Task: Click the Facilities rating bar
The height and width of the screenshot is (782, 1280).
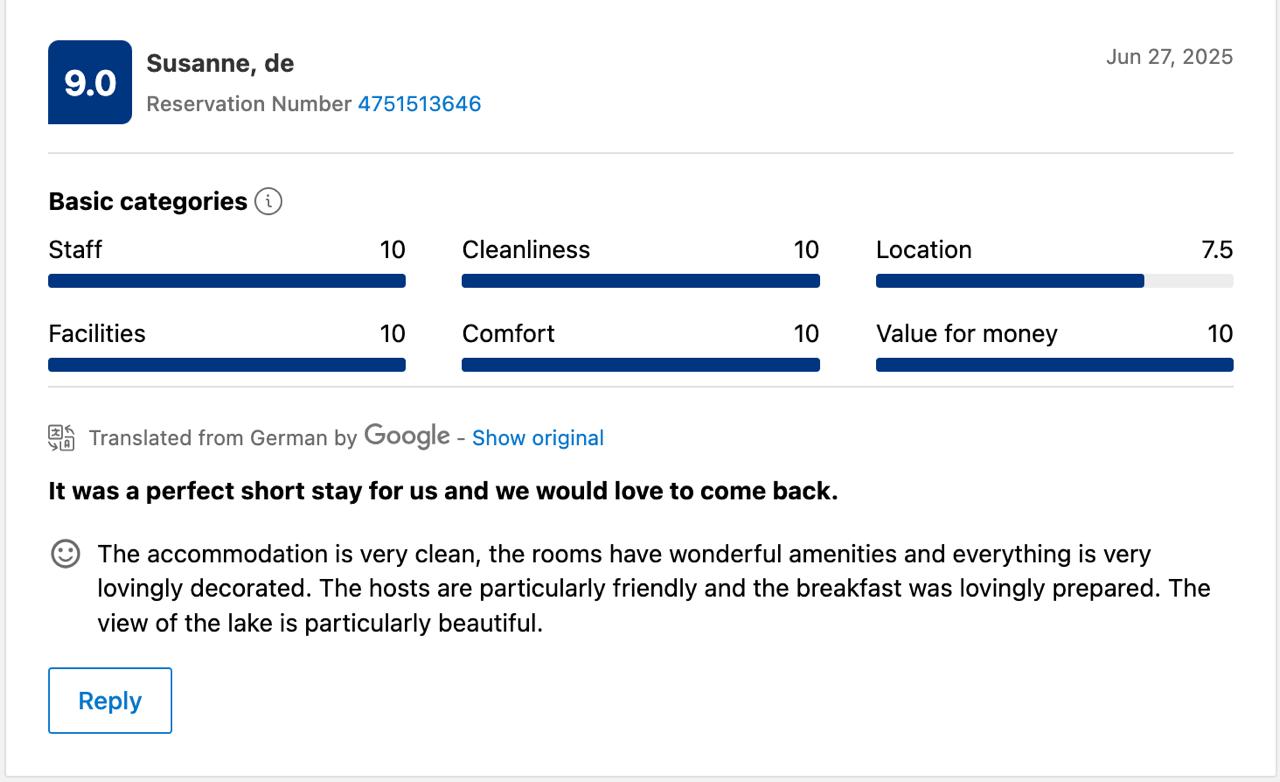Action: coord(227,365)
